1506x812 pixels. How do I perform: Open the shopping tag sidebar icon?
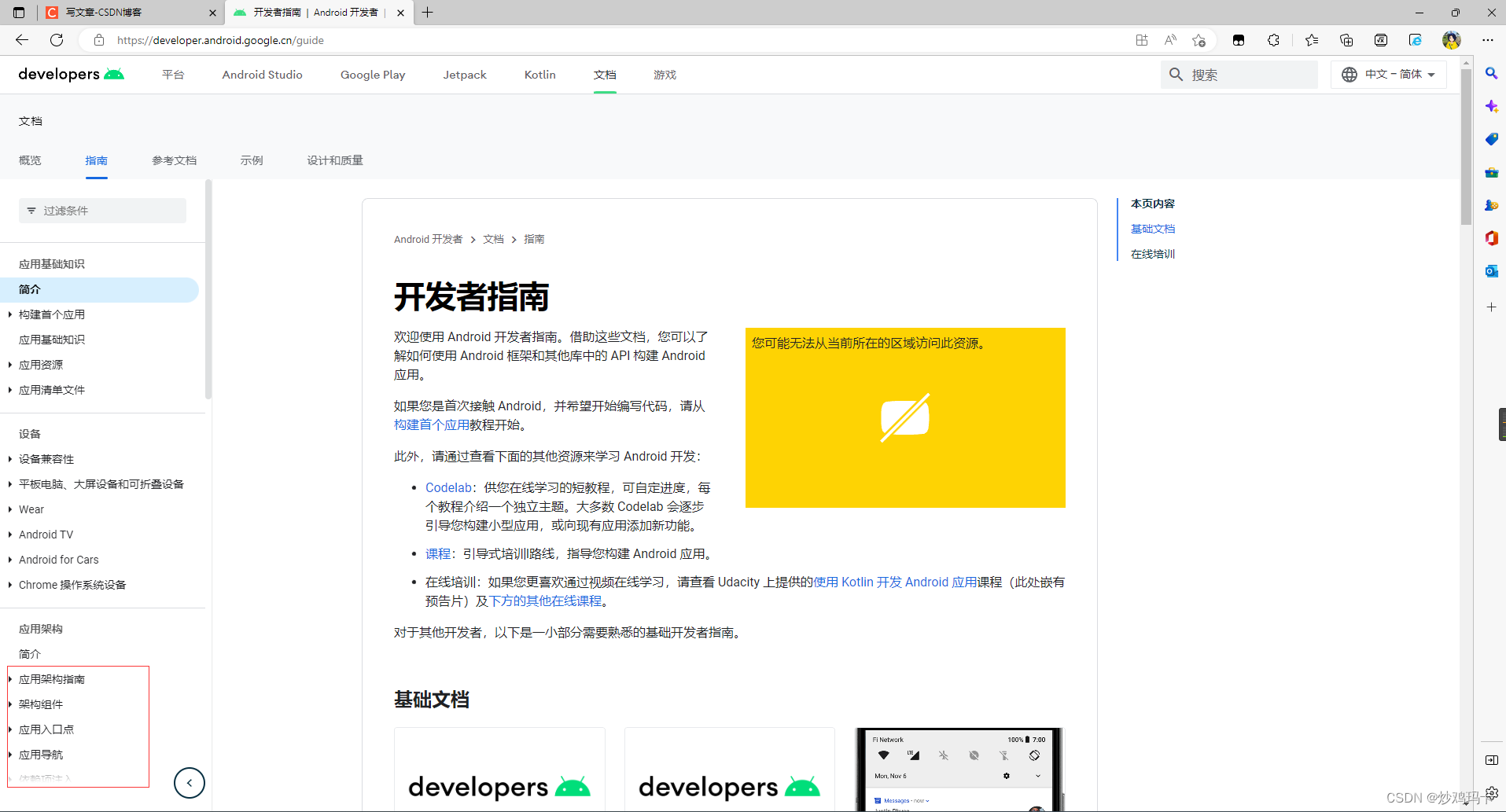coord(1491,139)
